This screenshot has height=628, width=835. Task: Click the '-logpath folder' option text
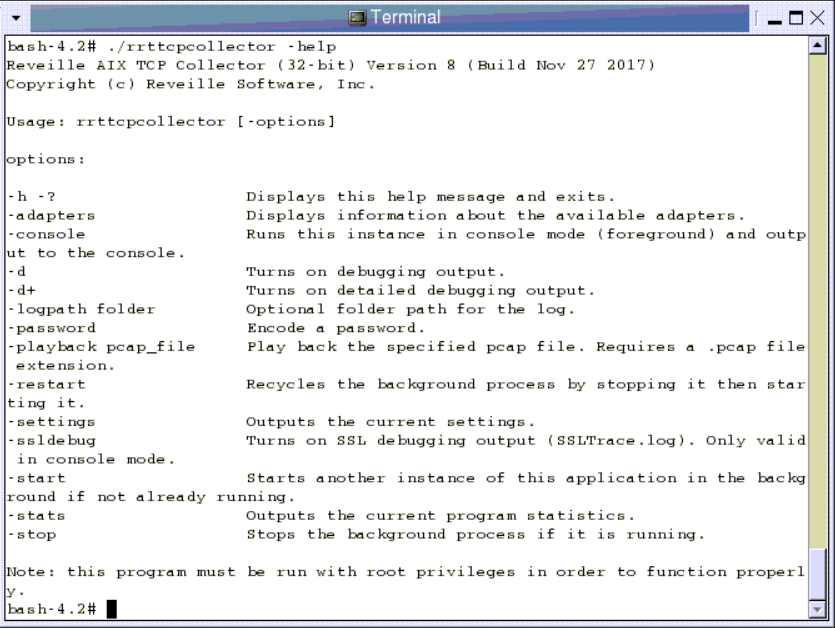(x=81, y=309)
